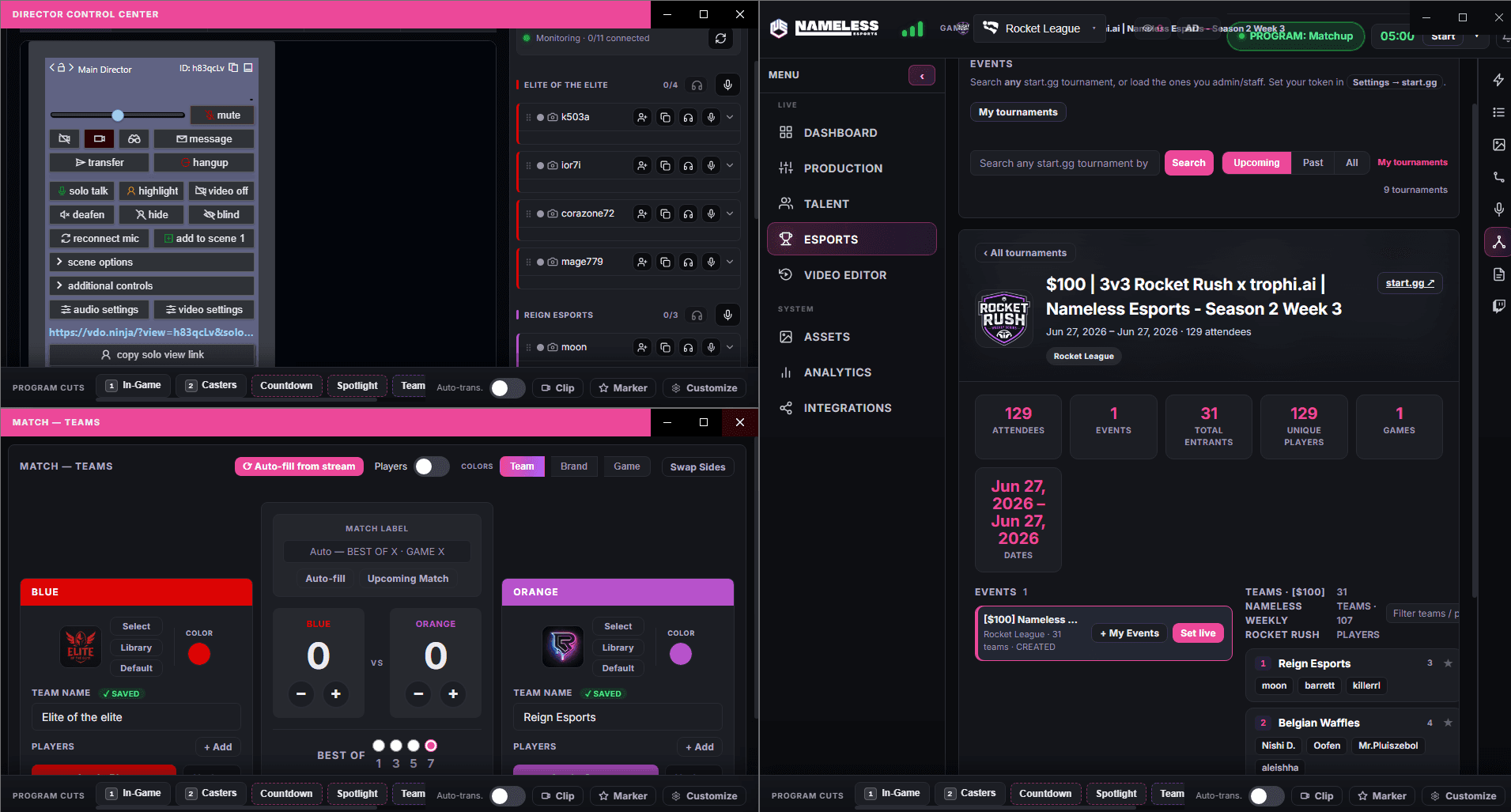
Task: Expand scene options in Main Director
Action: pos(152,262)
